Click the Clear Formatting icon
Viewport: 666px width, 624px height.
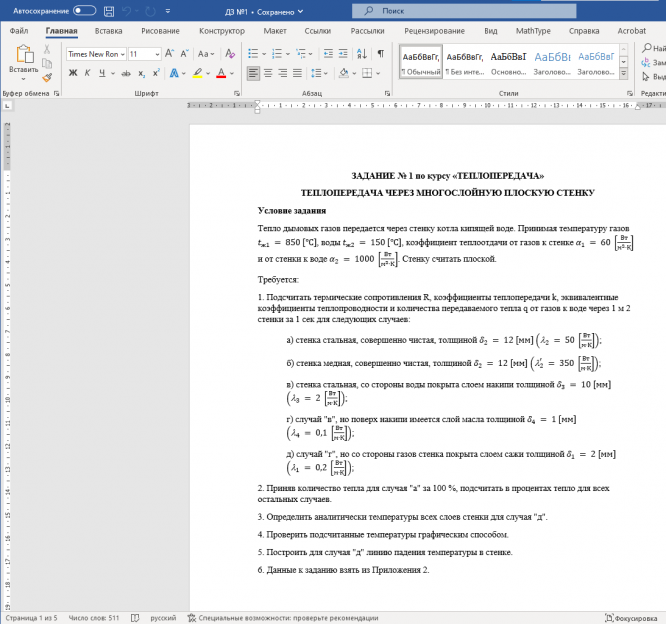pos(230,54)
